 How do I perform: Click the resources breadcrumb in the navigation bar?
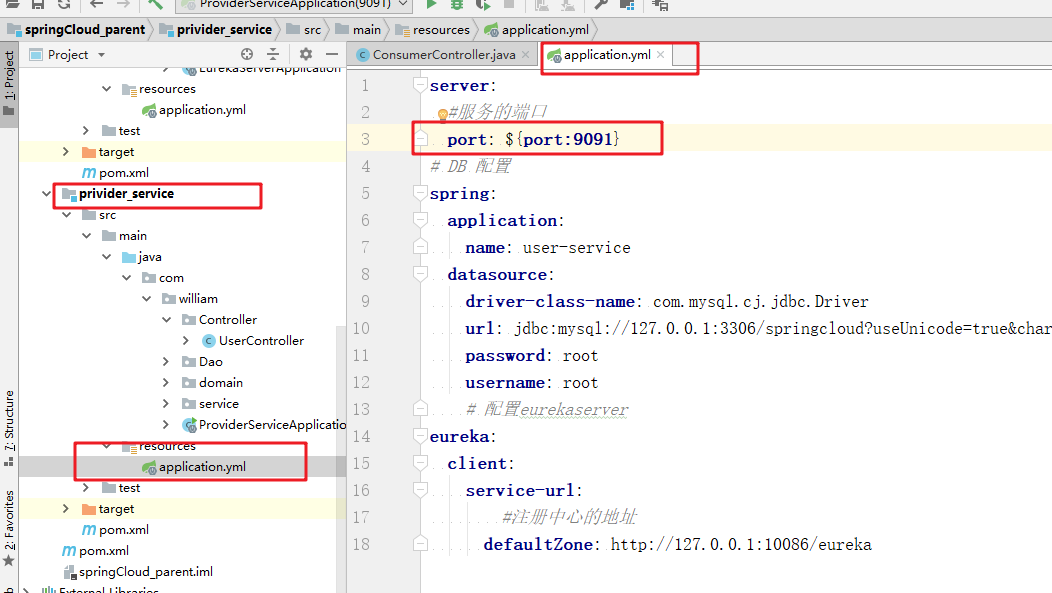pyautogui.click(x=433, y=30)
